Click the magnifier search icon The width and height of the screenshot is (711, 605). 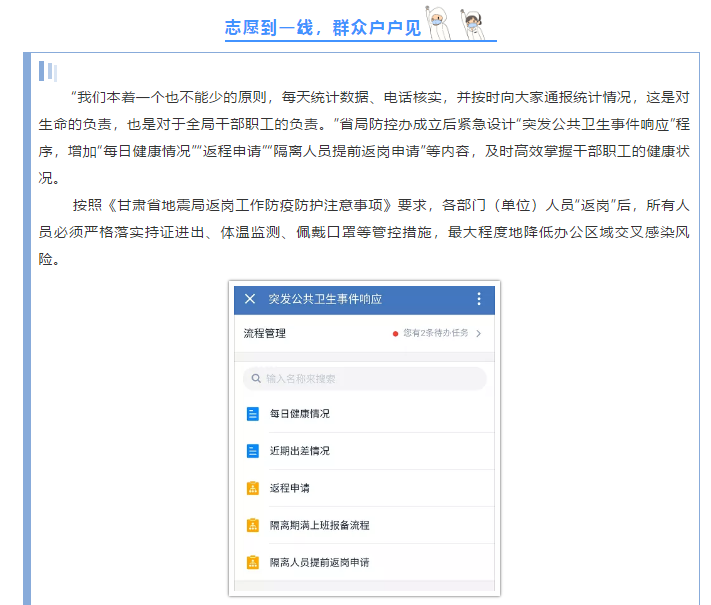(256, 378)
